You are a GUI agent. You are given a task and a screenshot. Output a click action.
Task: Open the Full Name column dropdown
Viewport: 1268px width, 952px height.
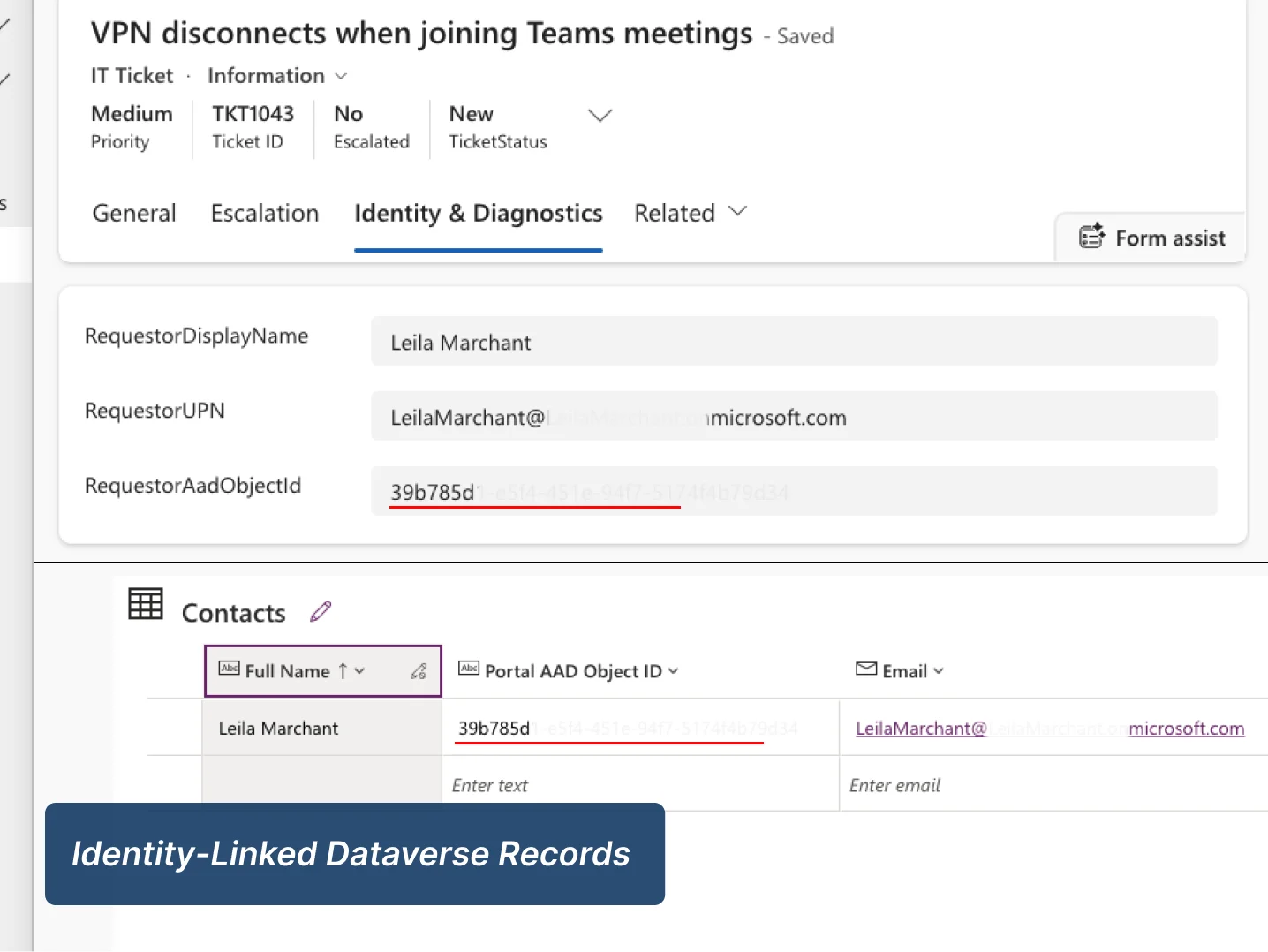coord(360,671)
